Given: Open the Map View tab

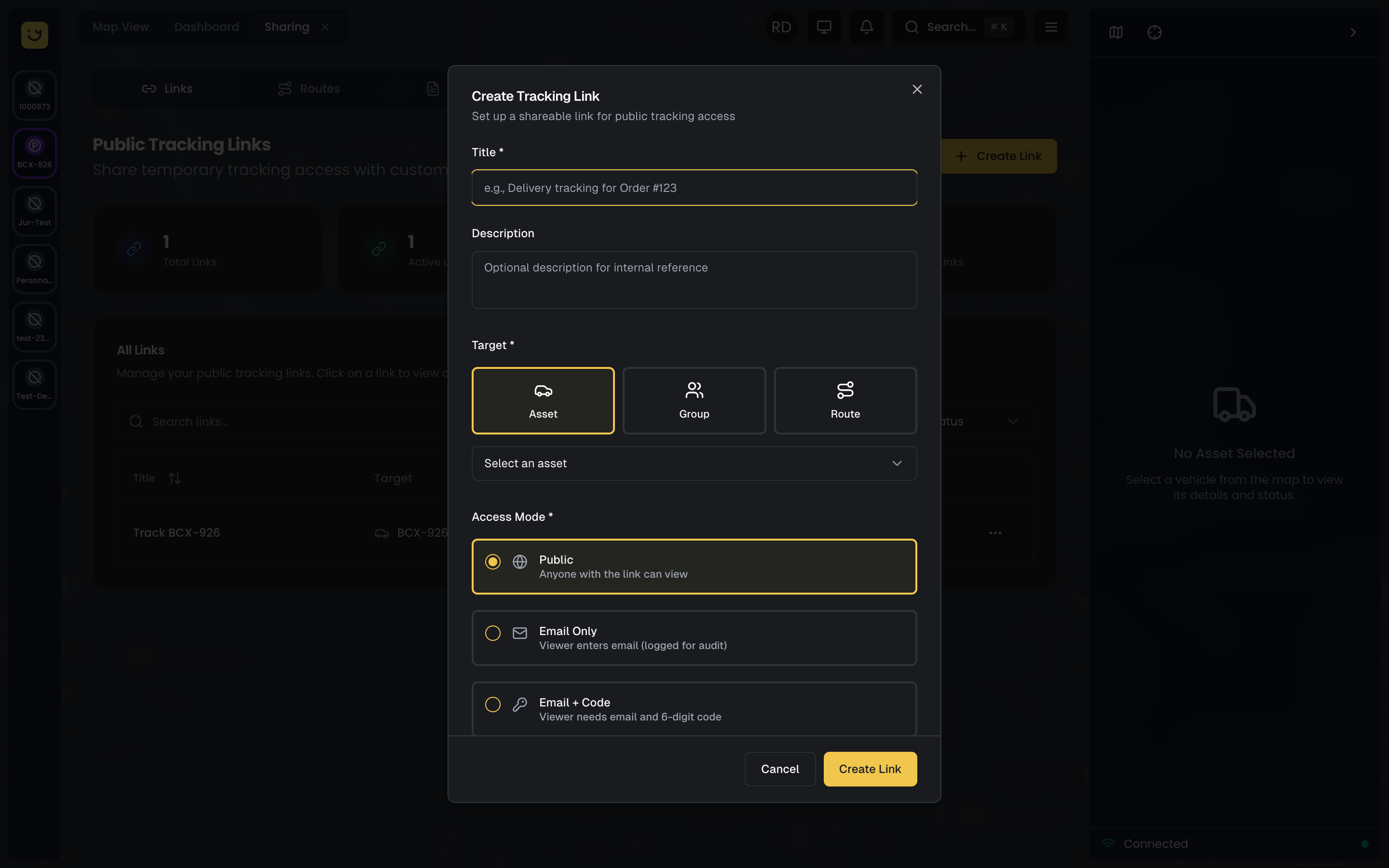Looking at the screenshot, I should tap(121, 27).
